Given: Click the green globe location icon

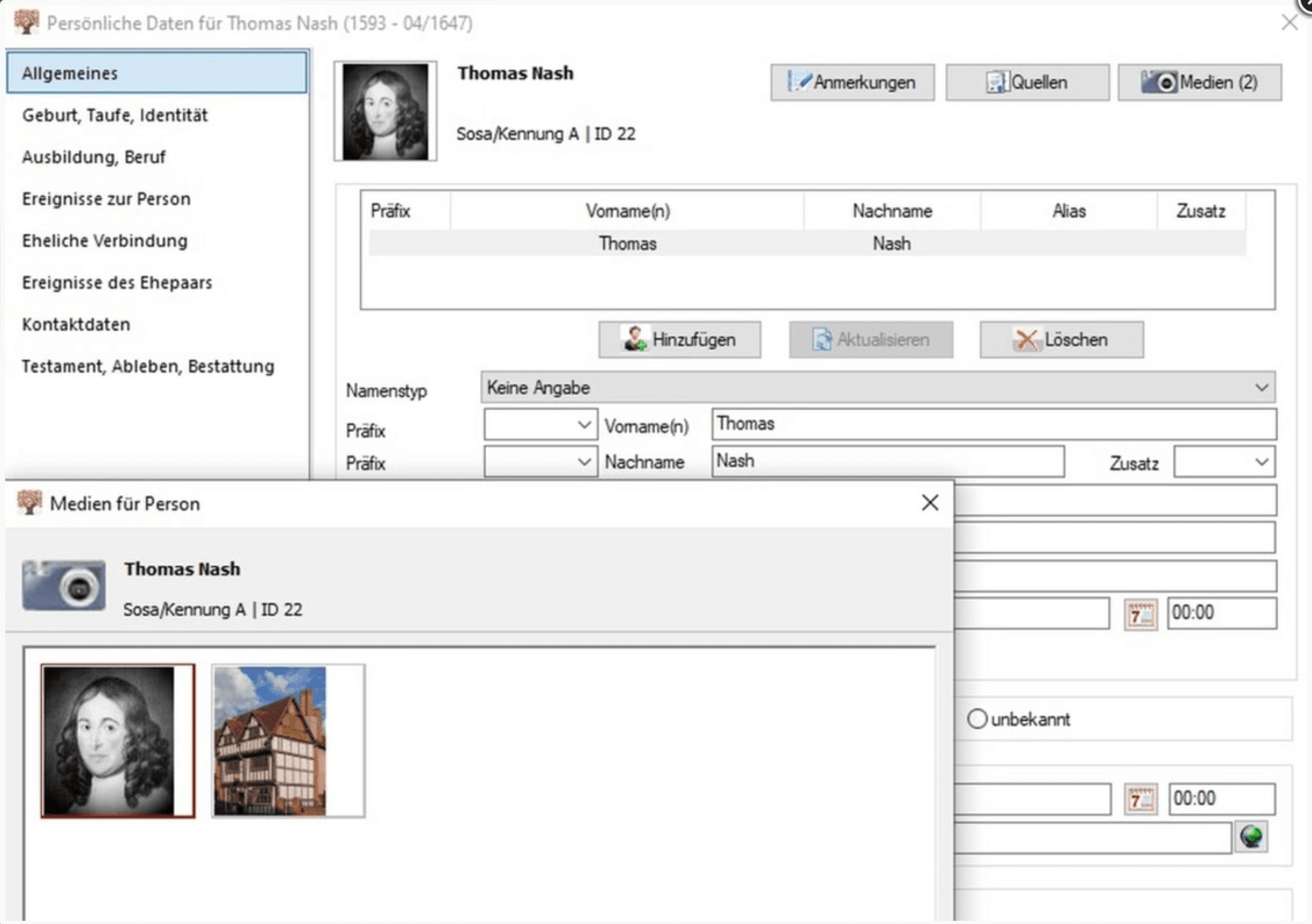Looking at the screenshot, I should click(x=1251, y=837).
